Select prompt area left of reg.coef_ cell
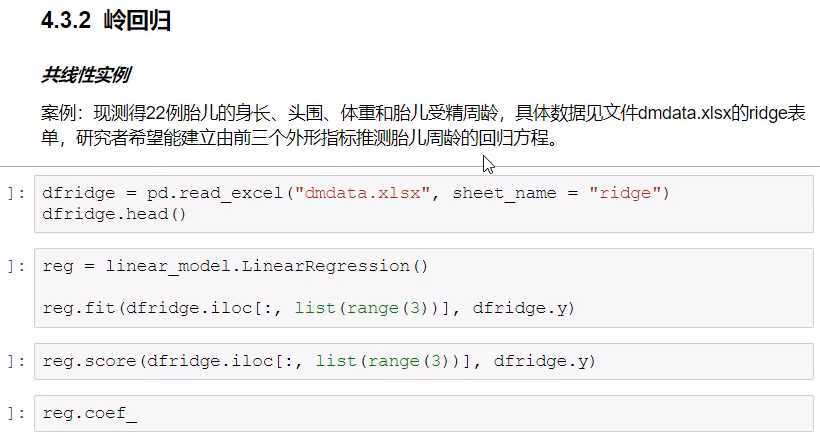 click(x=17, y=413)
